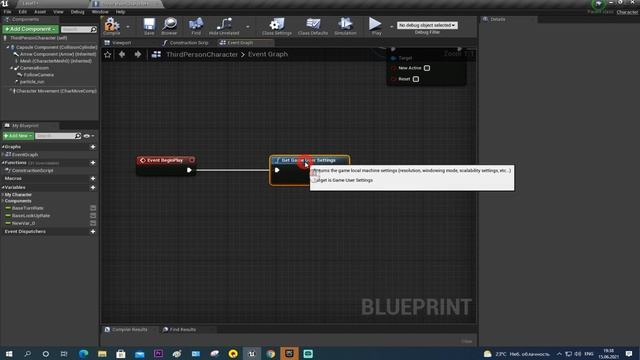This screenshot has height=360, width=640.
Task: Open Class Settings icon
Action: point(277,24)
